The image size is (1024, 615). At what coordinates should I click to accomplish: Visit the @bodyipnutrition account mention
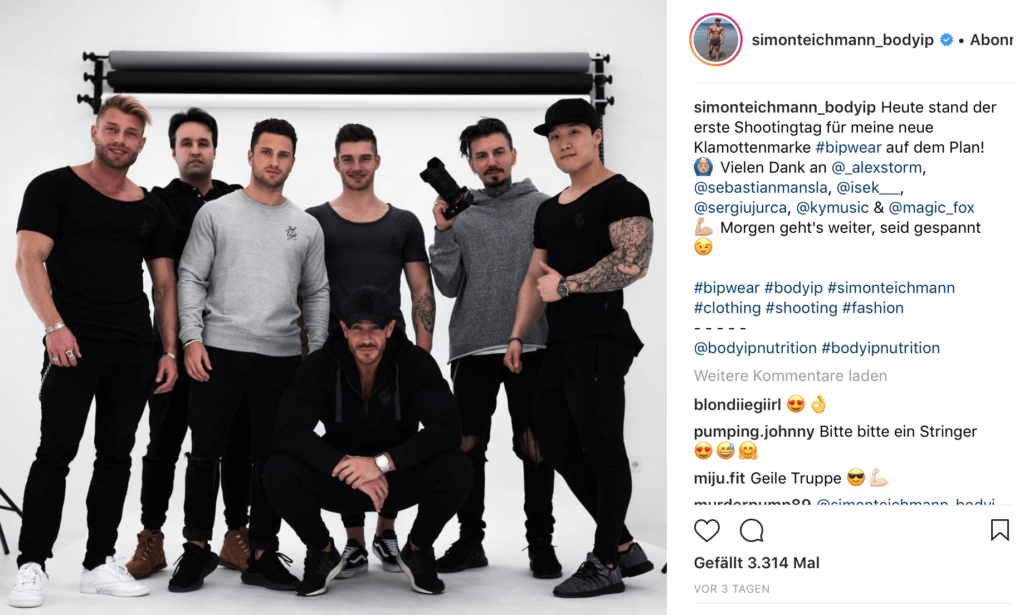click(755, 348)
